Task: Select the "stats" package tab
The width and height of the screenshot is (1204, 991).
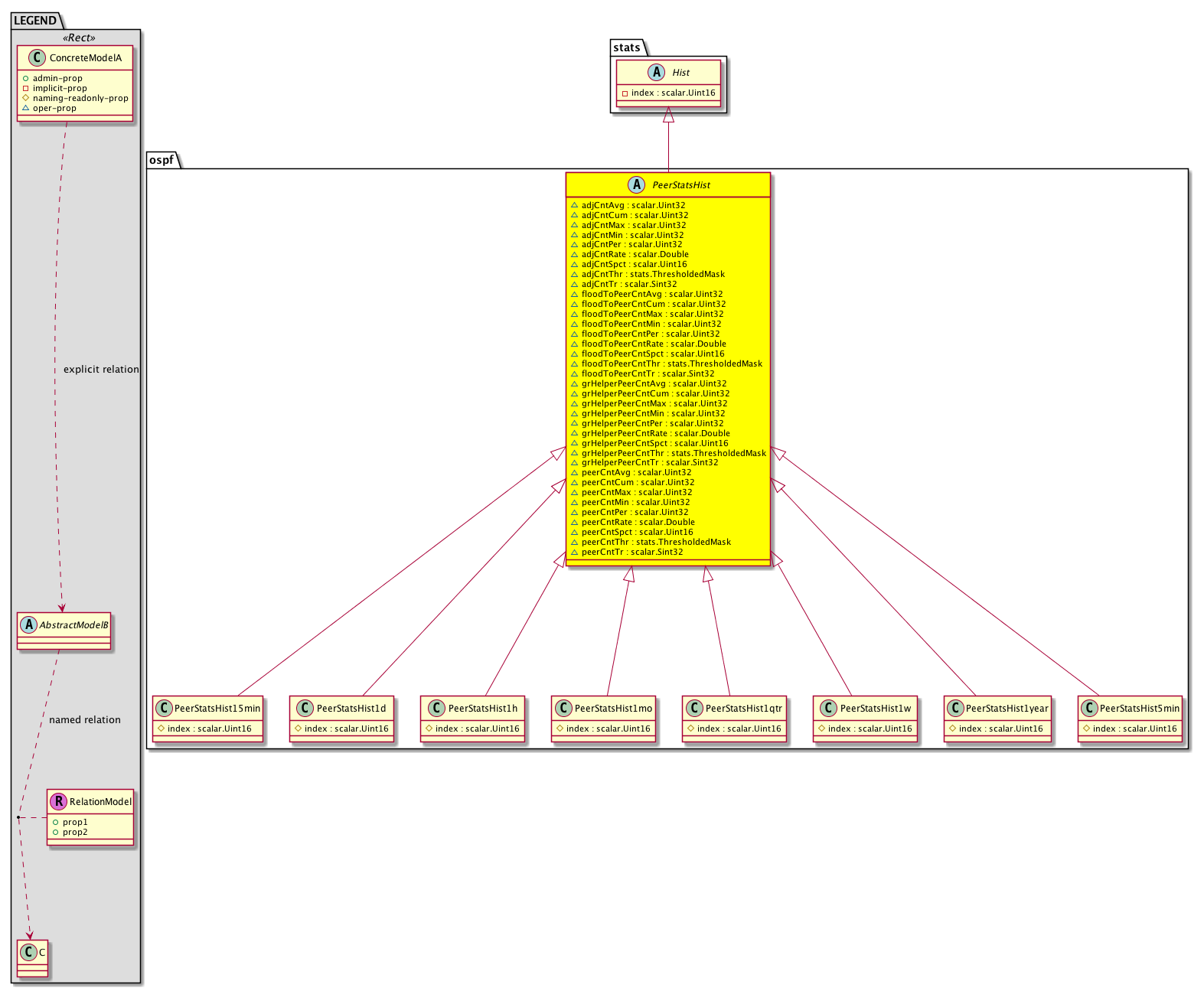Action: pyautogui.click(x=626, y=47)
